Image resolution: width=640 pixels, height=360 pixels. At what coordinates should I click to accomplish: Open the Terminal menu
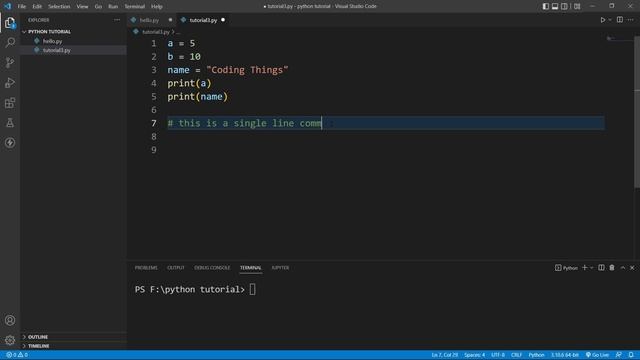coord(135,7)
